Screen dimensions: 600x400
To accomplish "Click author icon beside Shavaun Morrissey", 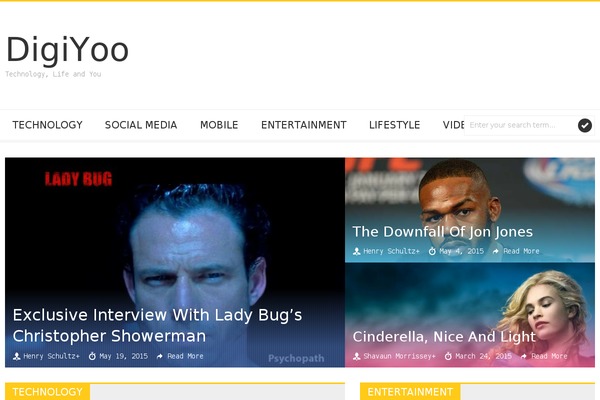I will 357,356.
